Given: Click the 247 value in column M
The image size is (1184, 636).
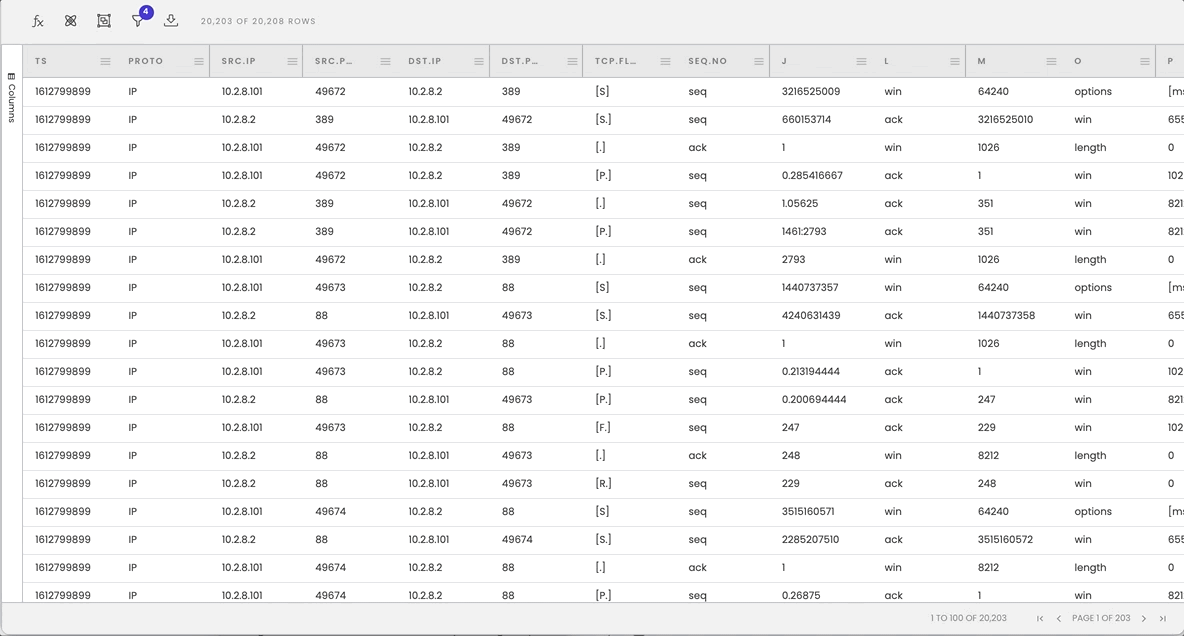Looking at the screenshot, I should point(987,399).
